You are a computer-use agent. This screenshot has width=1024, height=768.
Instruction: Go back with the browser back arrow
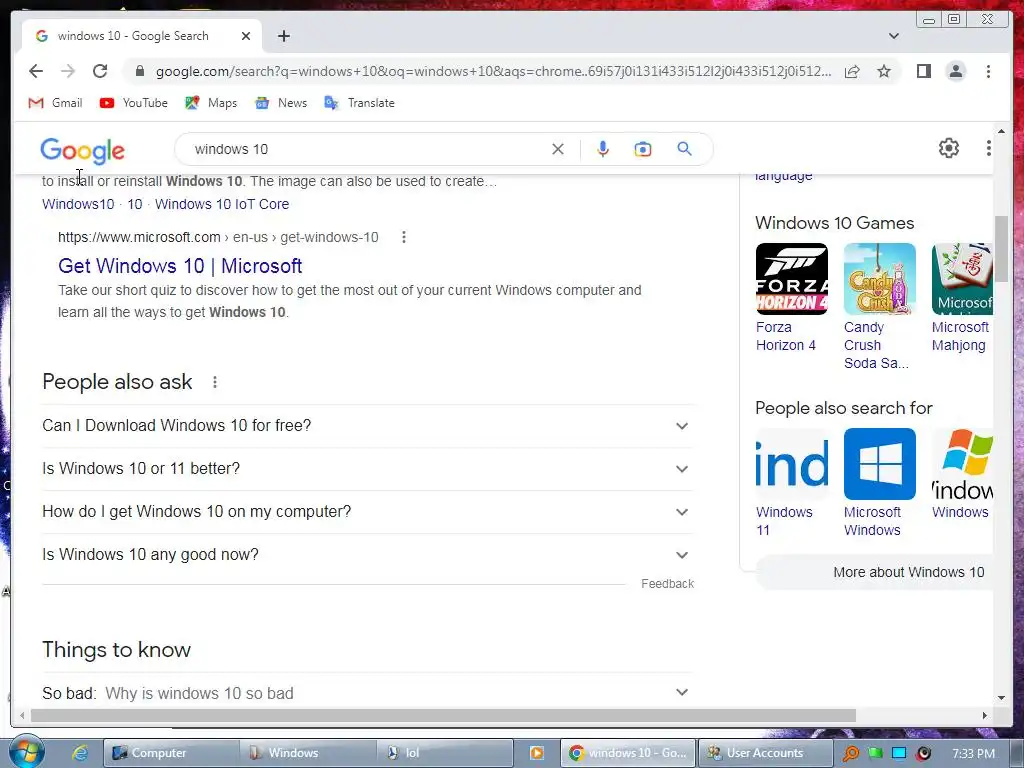pyautogui.click(x=36, y=71)
